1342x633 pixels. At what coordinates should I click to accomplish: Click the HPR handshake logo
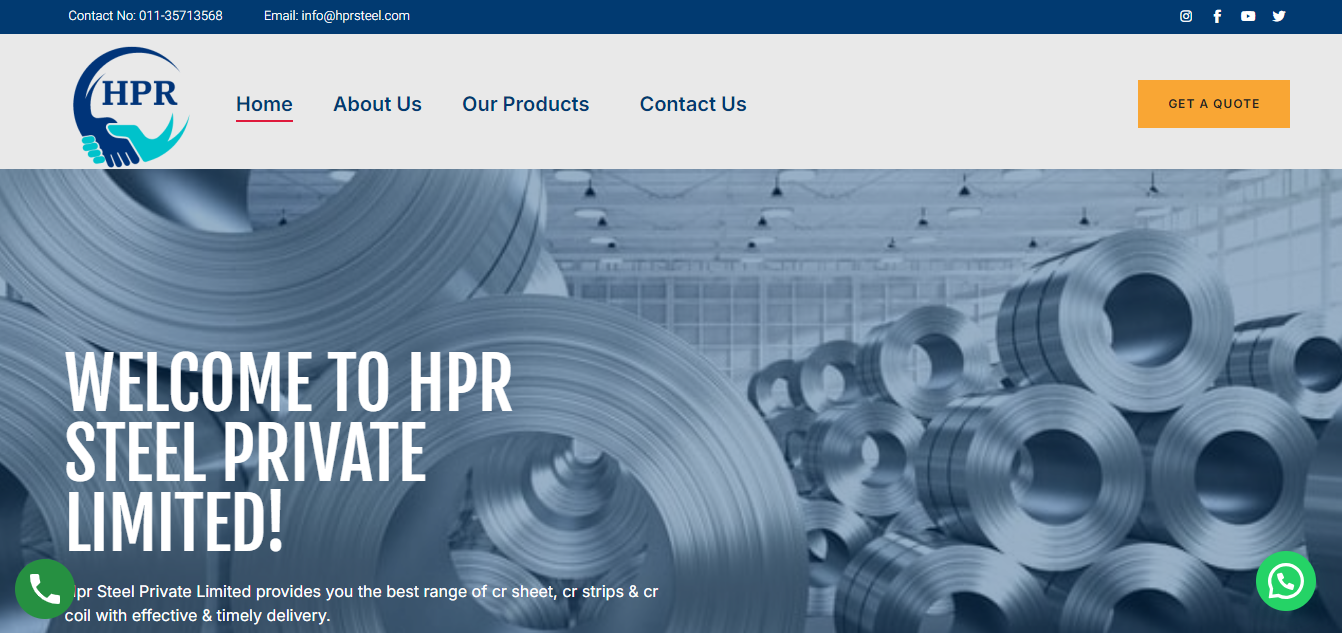click(131, 106)
